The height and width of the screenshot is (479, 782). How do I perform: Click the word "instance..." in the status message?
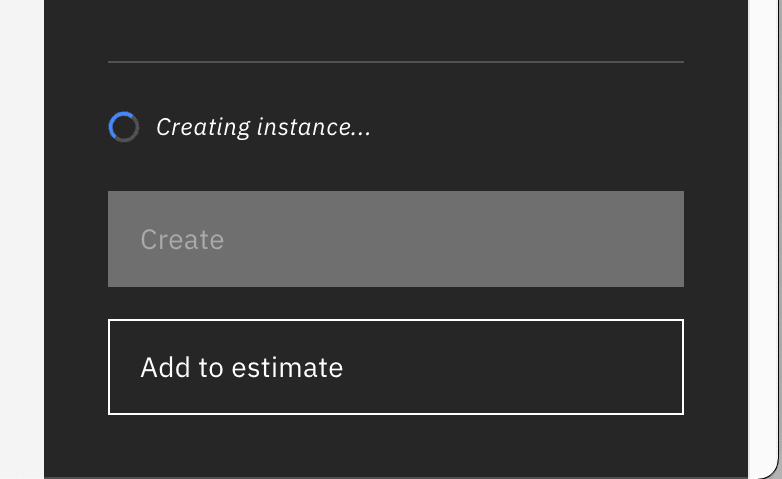coord(314,127)
